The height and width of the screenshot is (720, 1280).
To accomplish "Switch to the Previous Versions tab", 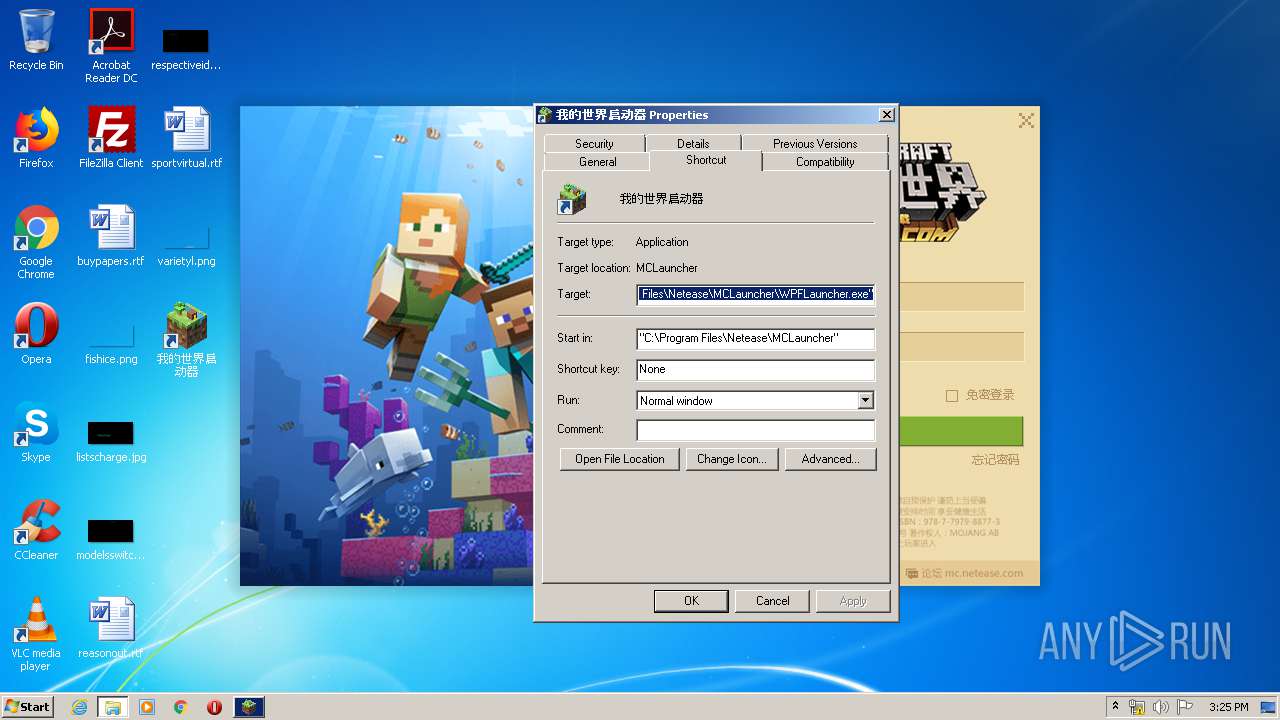I will point(815,144).
